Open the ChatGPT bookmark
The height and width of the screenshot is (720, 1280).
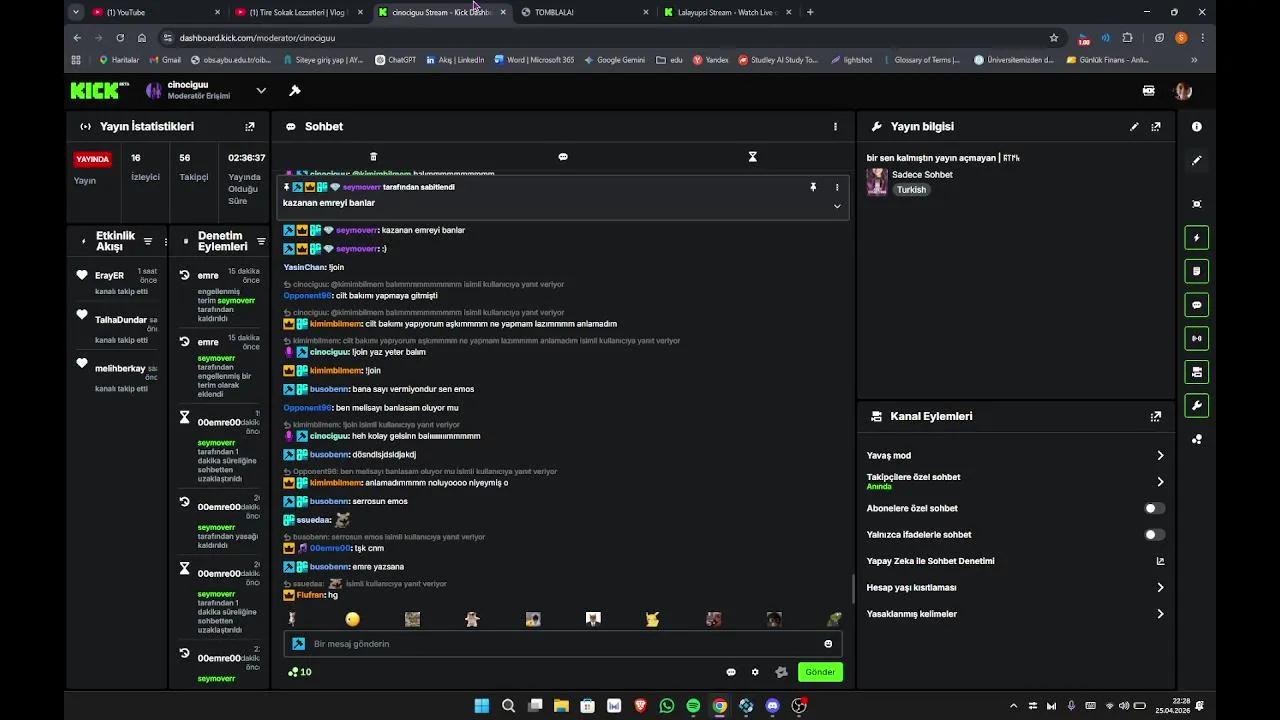point(395,60)
